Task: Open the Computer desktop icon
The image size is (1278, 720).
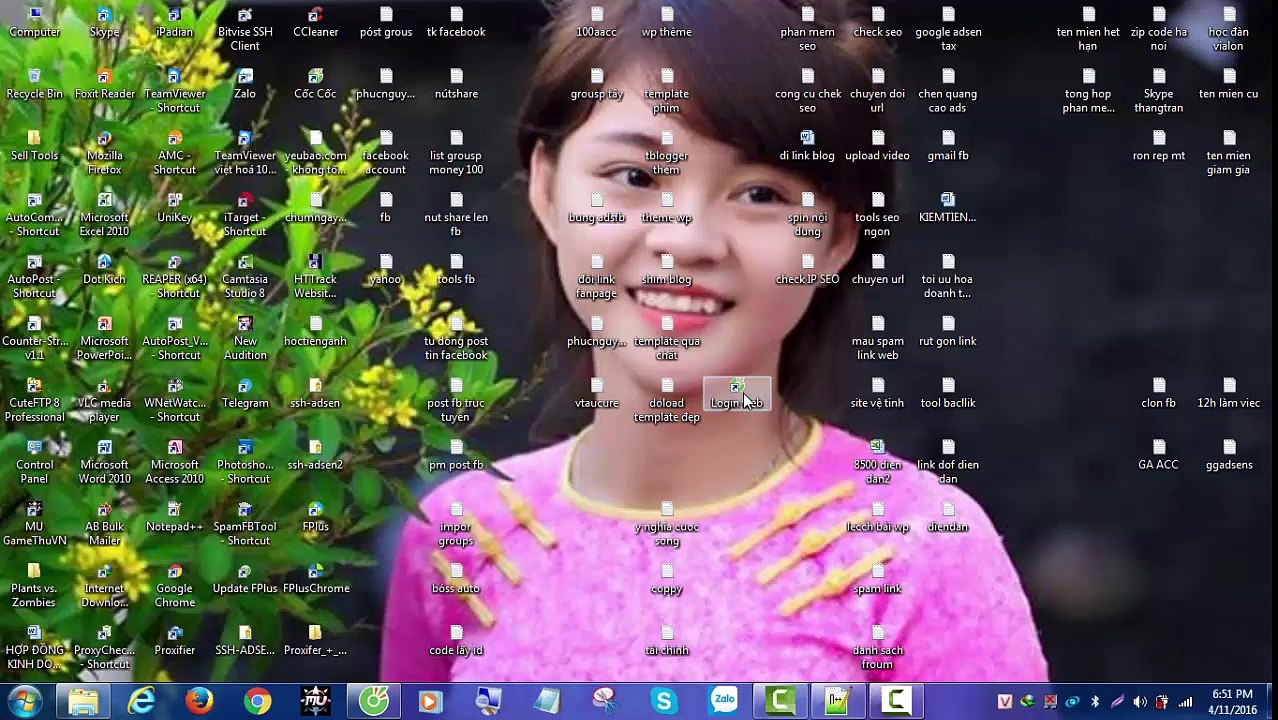Action: click(x=35, y=23)
